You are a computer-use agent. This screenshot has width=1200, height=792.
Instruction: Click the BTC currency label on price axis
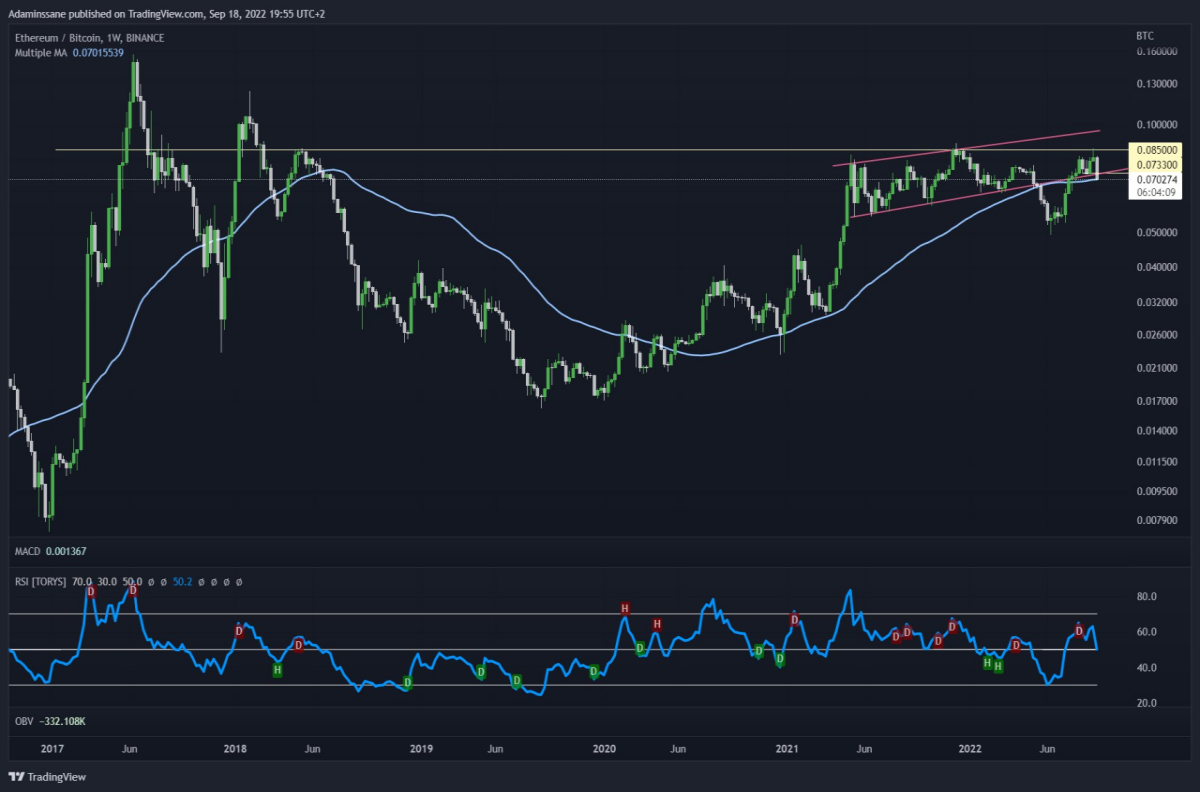point(1145,35)
